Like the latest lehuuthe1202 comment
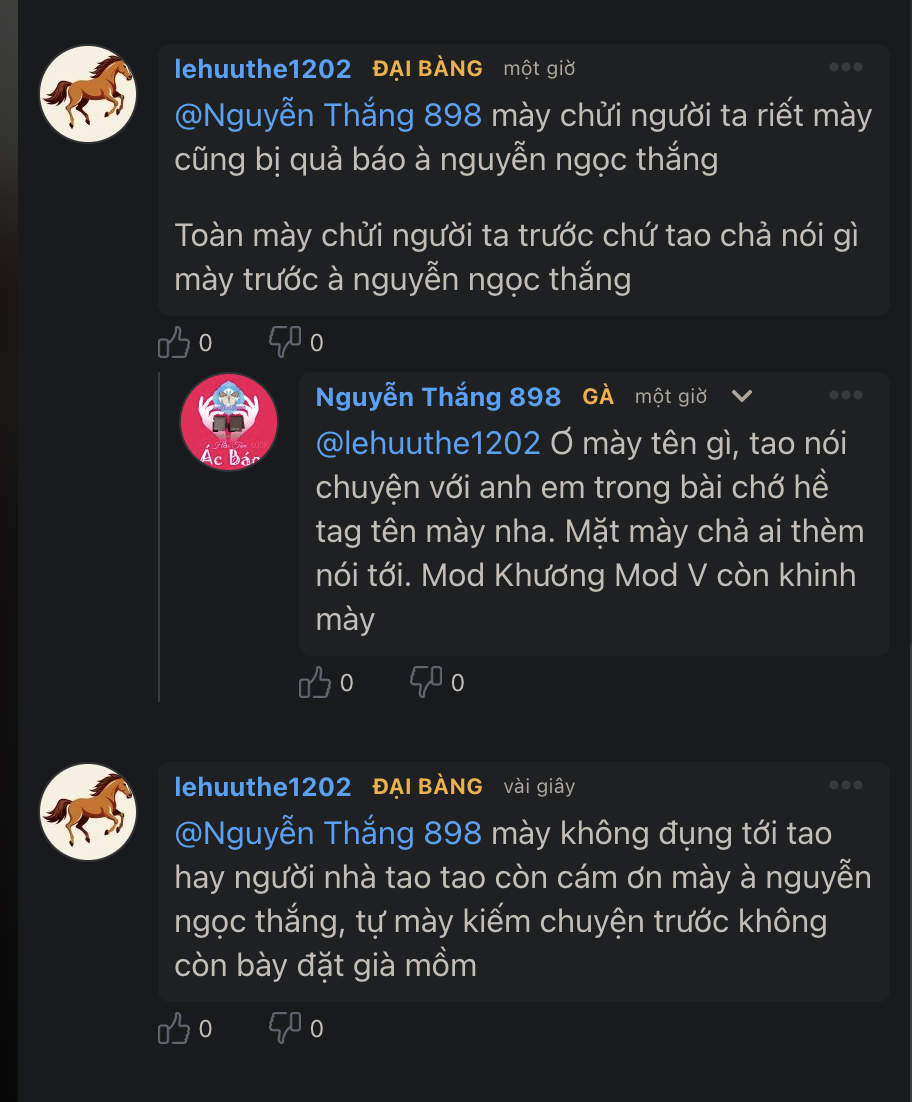Viewport: 912px width, 1102px height. pyautogui.click(x=174, y=1029)
